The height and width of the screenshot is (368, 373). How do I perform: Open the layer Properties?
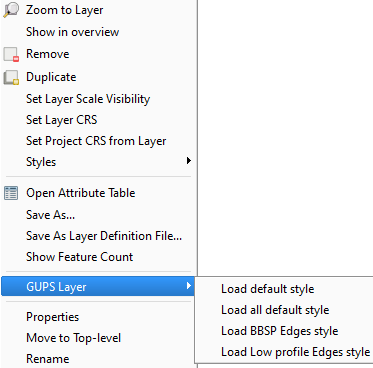[x=52, y=317]
